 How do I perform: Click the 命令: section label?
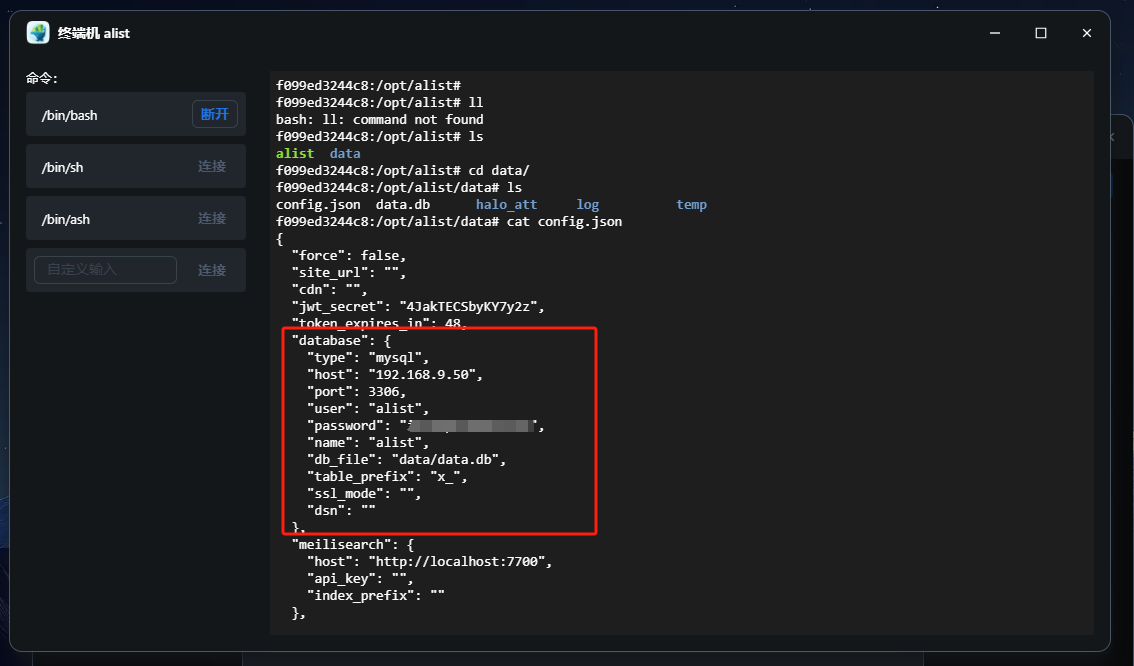[42, 78]
